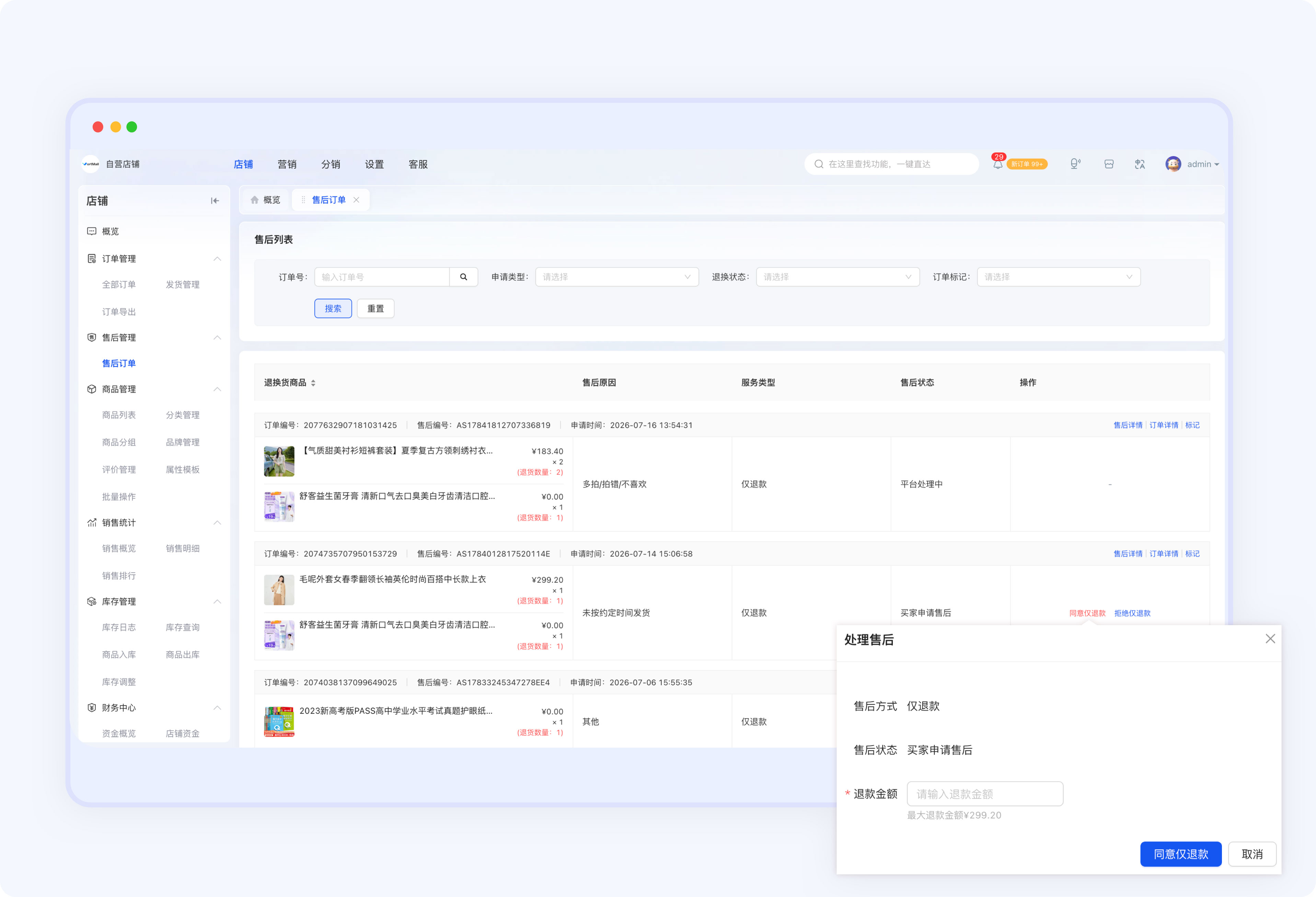The height and width of the screenshot is (897, 1316).
Task: Click the 毛呢外套 product thumbnail
Action: 279,590
